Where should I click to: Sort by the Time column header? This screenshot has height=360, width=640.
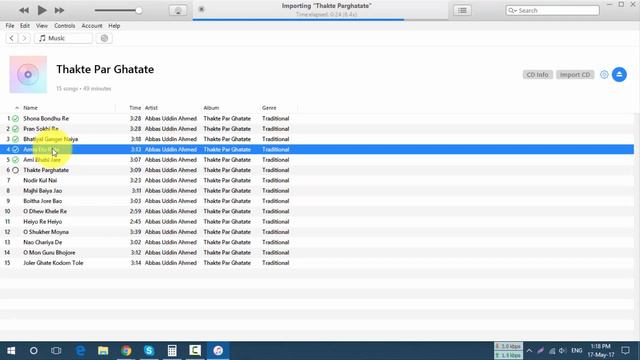[x=135, y=108]
